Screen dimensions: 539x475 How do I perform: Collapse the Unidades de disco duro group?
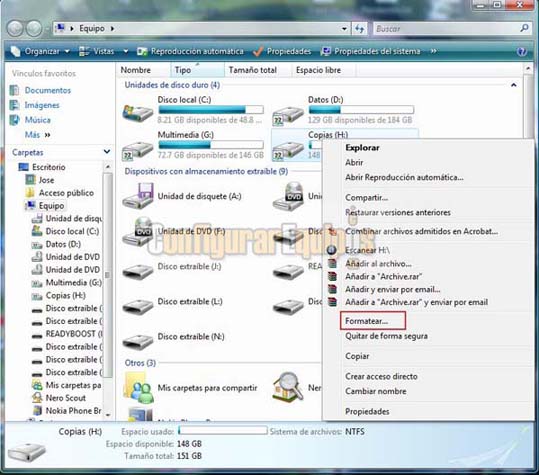(x=514, y=85)
